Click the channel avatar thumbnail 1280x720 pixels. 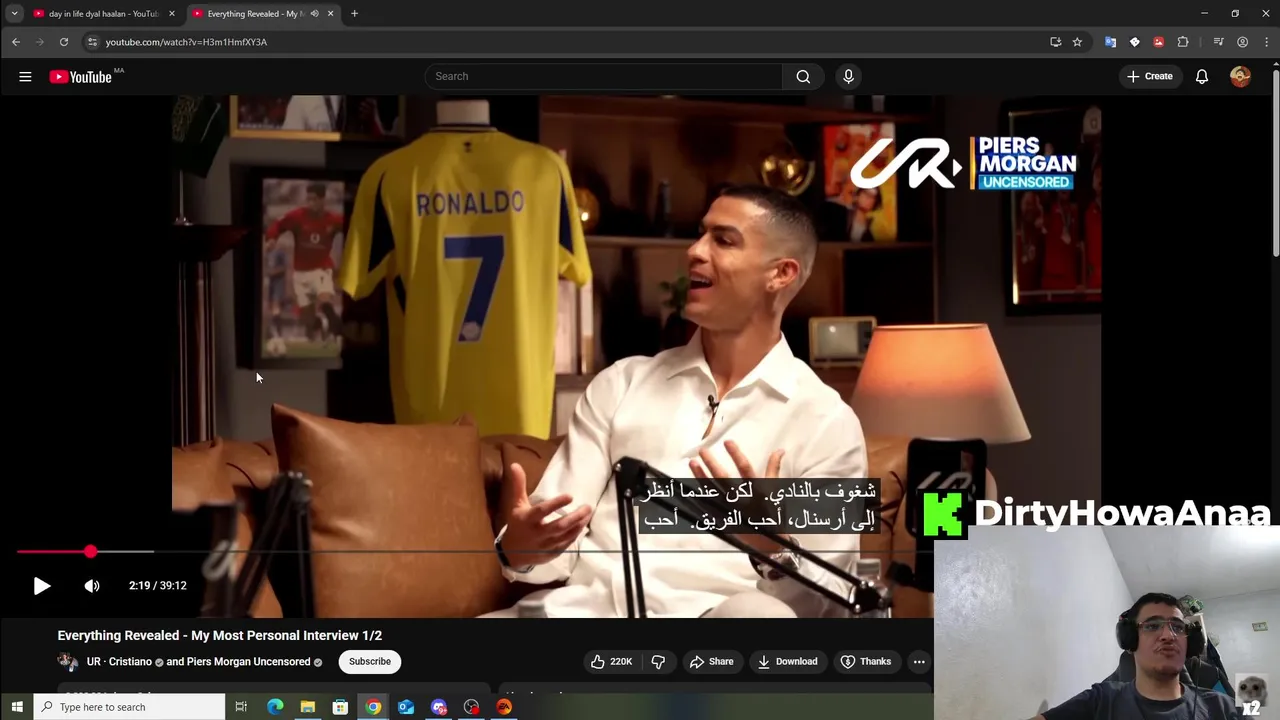coord(68,662)
